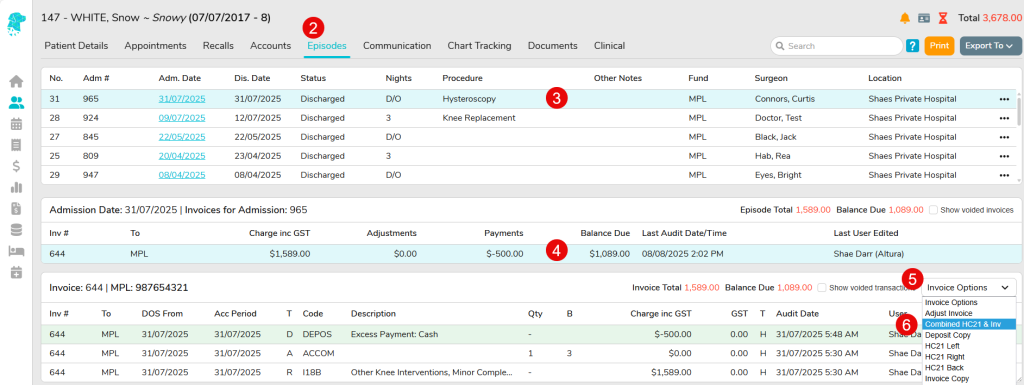Open the calendar icon in sidebar

coord(16,123)
